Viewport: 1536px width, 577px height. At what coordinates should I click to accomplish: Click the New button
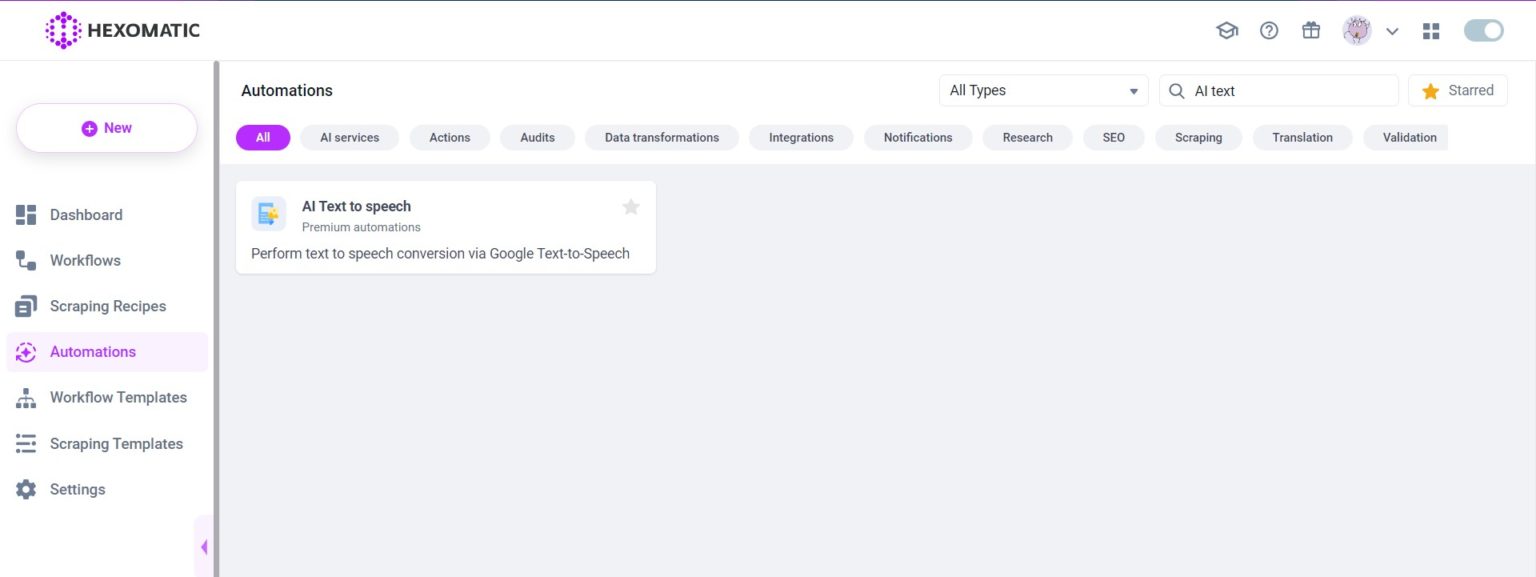click(106, 127)
